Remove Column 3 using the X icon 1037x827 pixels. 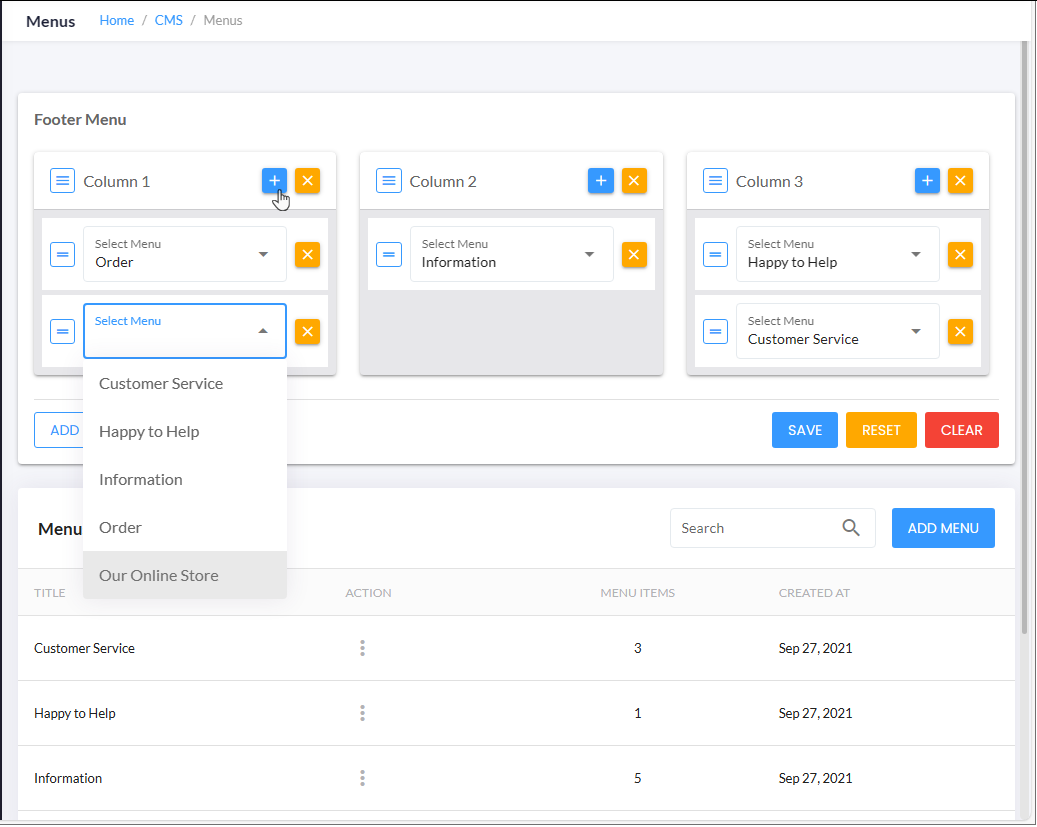point(960,181)
